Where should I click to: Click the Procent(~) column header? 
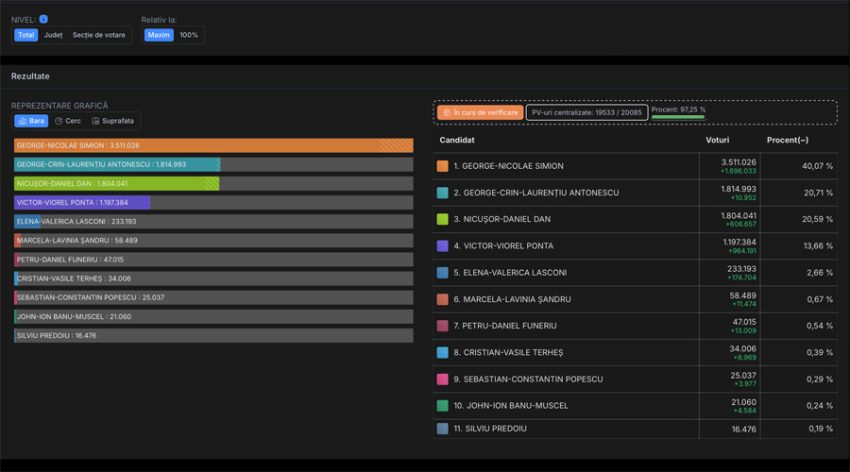tap(787, 140)
